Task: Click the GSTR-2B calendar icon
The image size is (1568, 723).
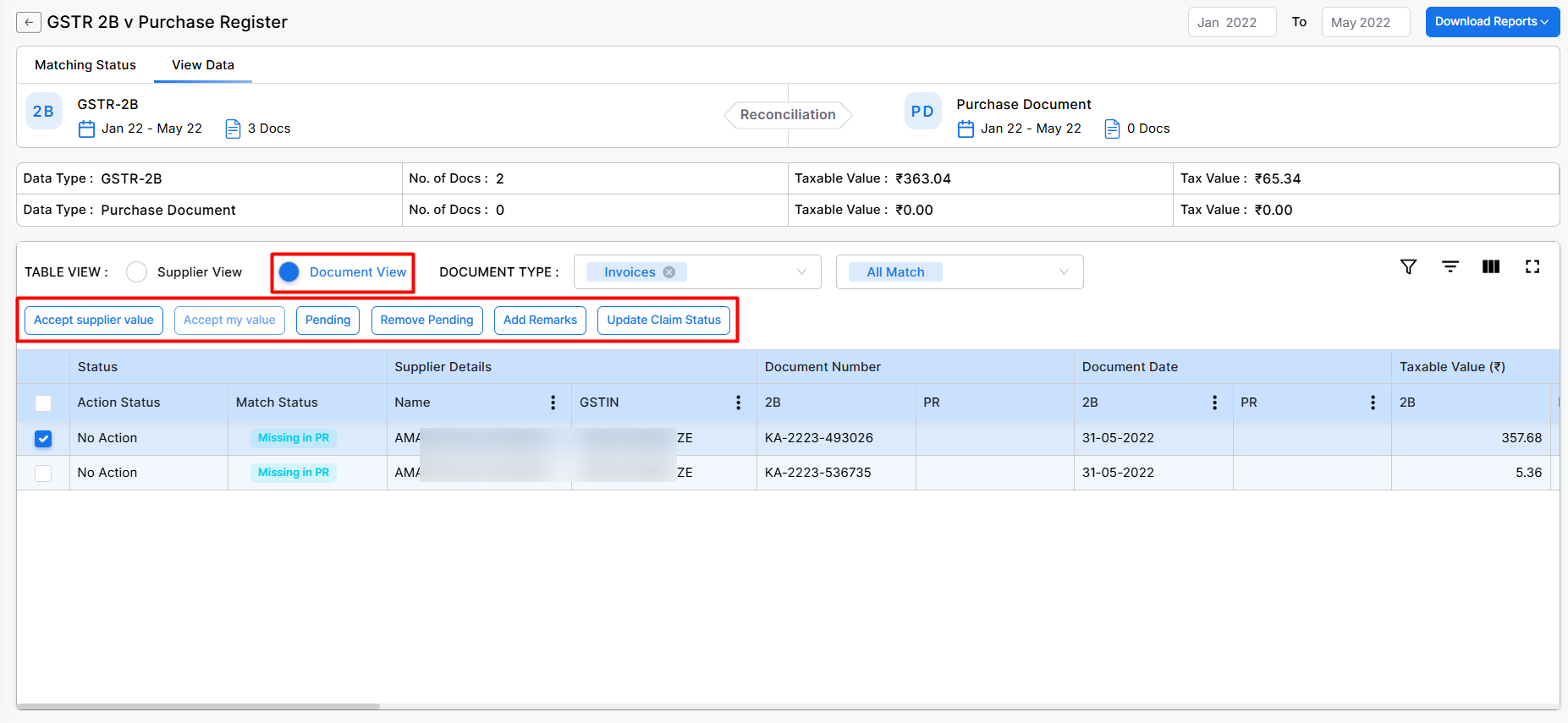Action: point(86,129)
